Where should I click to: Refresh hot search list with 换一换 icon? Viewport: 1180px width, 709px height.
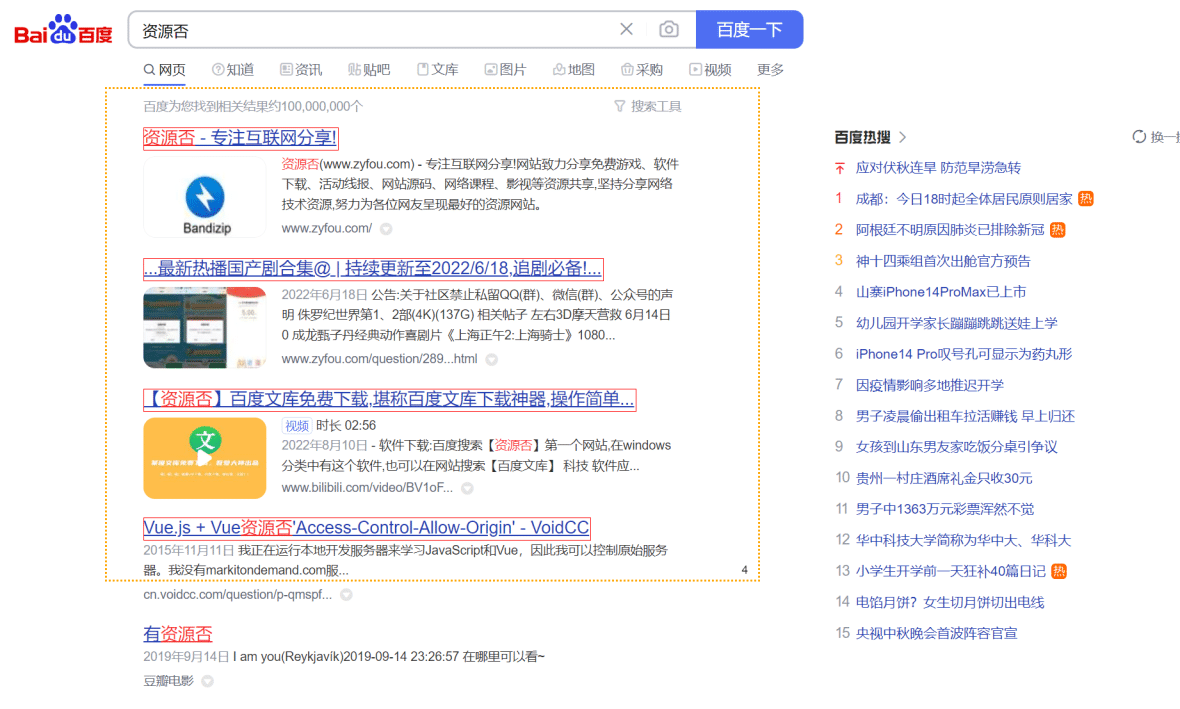click(1139, 137)
